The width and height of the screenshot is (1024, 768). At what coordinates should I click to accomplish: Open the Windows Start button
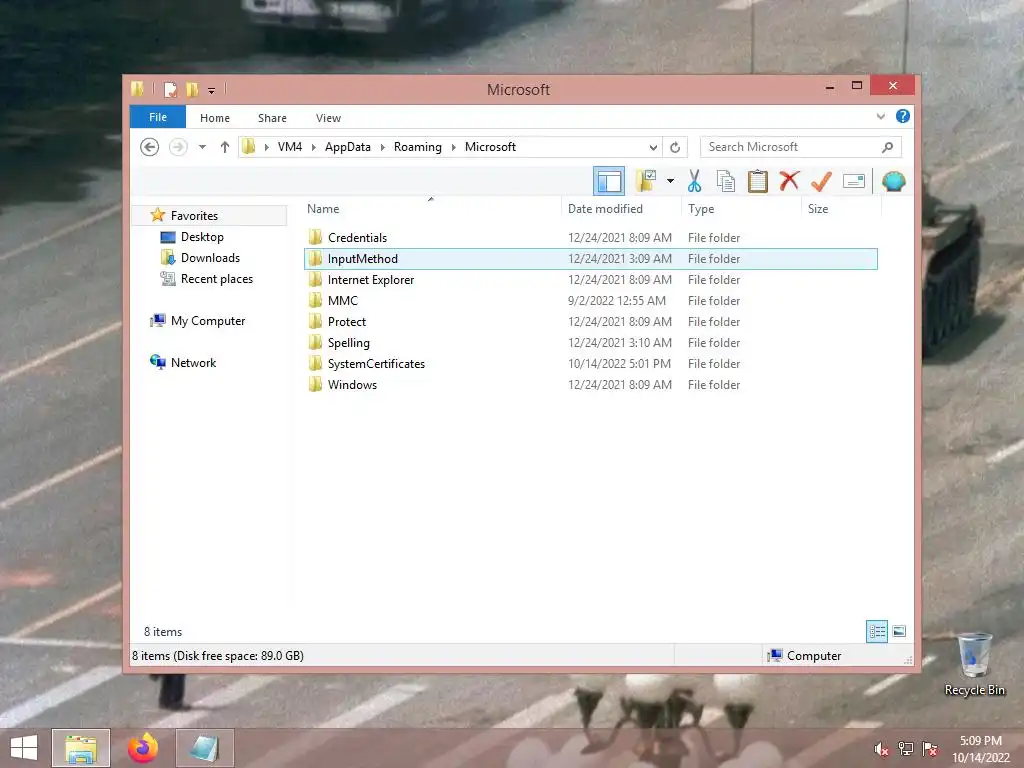point(24,748)
